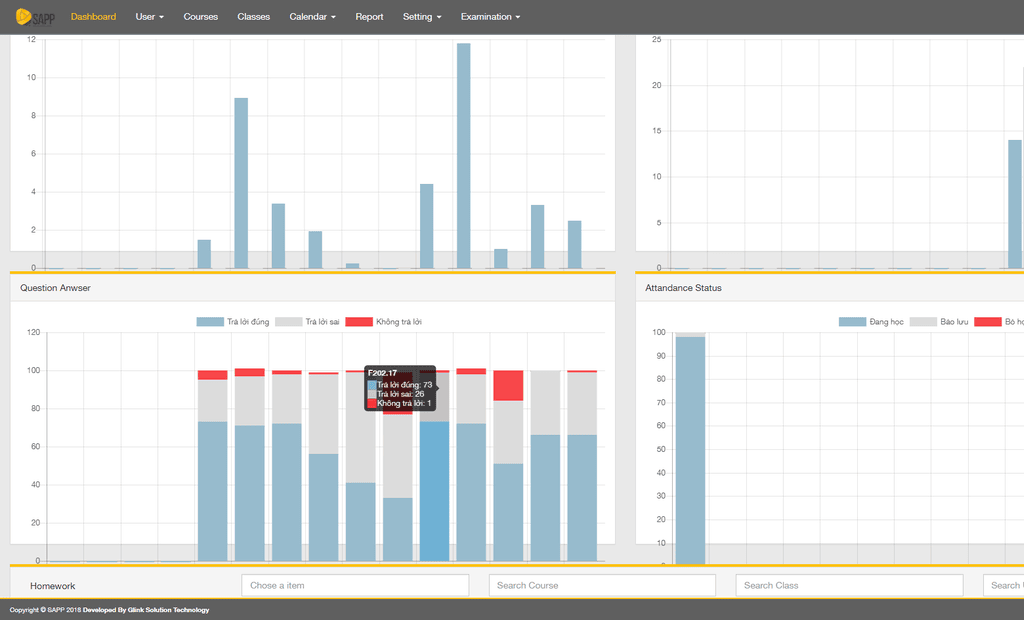Viewport: 1024px width, 620px height.
Task: Click the tallest bar in top-left chart
Action: click(x=463, y=155)
